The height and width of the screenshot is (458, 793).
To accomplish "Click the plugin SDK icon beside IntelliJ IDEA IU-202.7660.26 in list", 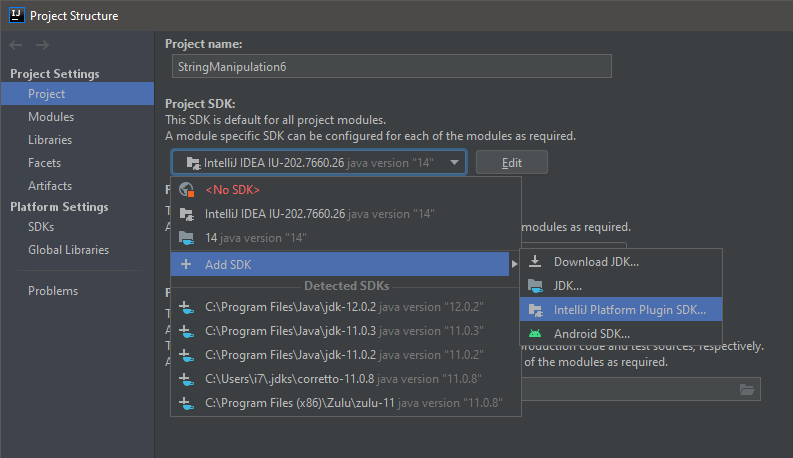I will pos(187,214).
